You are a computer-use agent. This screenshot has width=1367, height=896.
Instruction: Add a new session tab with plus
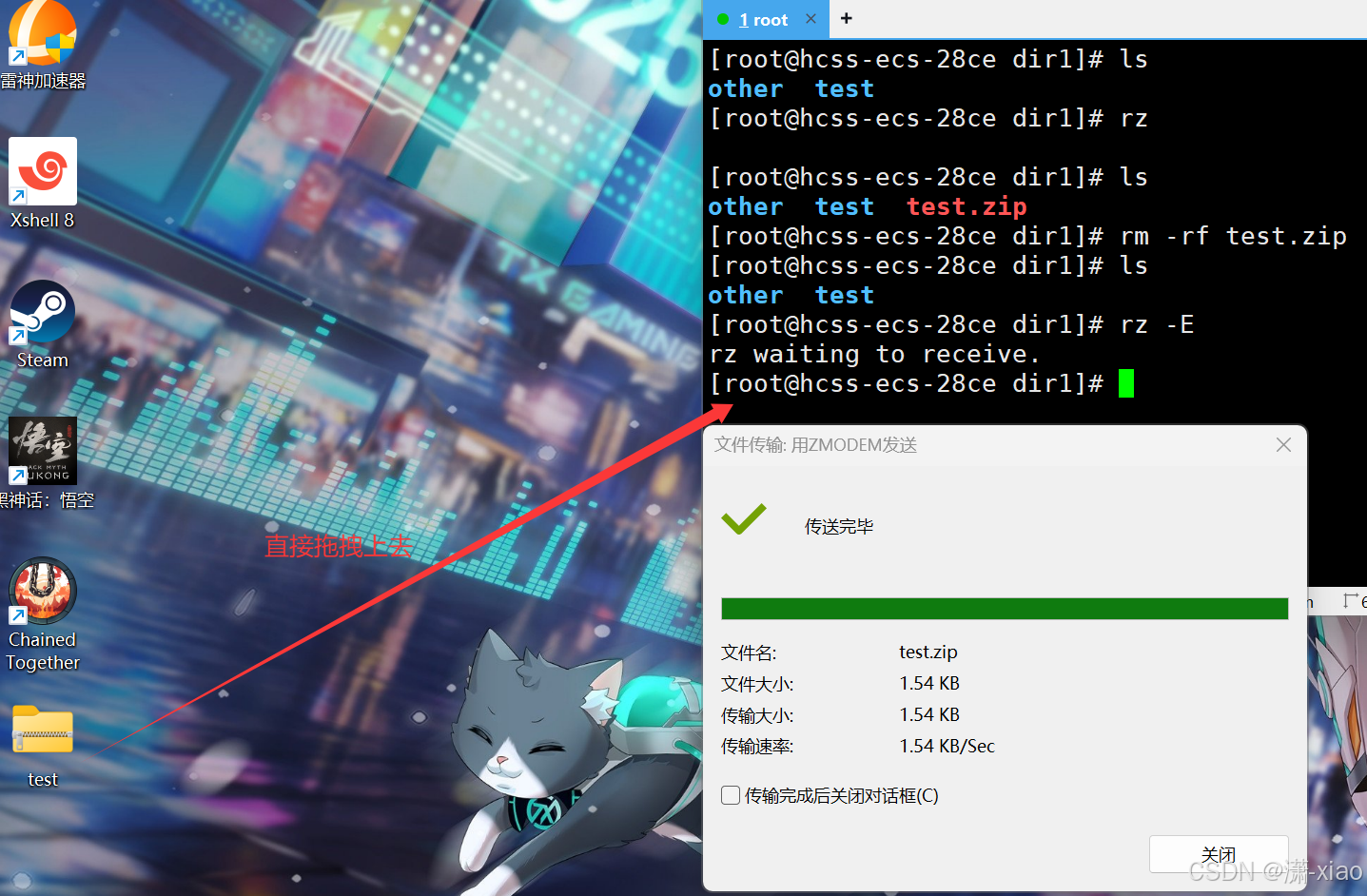tap(846, 18)
